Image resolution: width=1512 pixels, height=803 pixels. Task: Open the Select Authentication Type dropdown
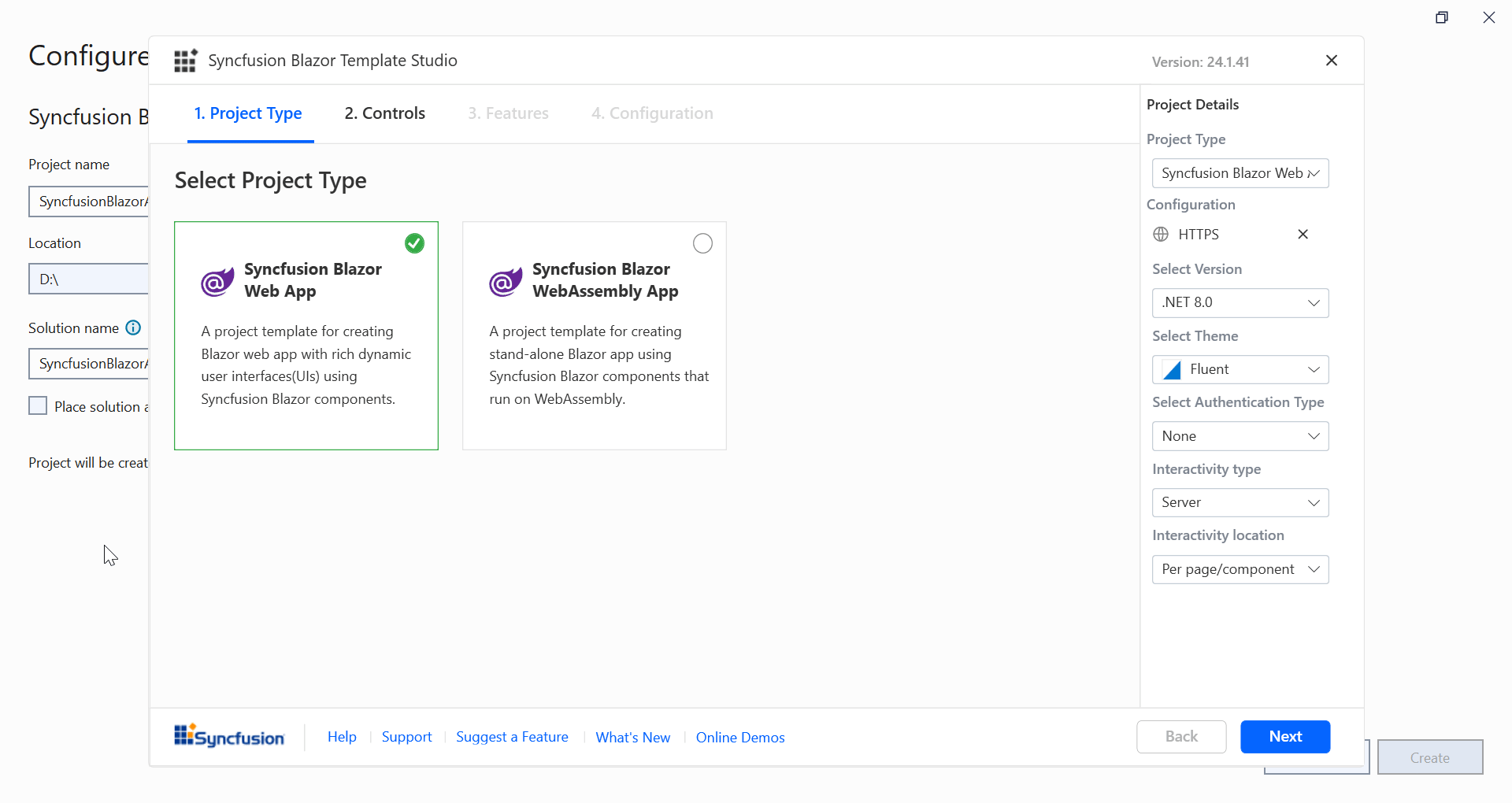(x=1240, y=435)
